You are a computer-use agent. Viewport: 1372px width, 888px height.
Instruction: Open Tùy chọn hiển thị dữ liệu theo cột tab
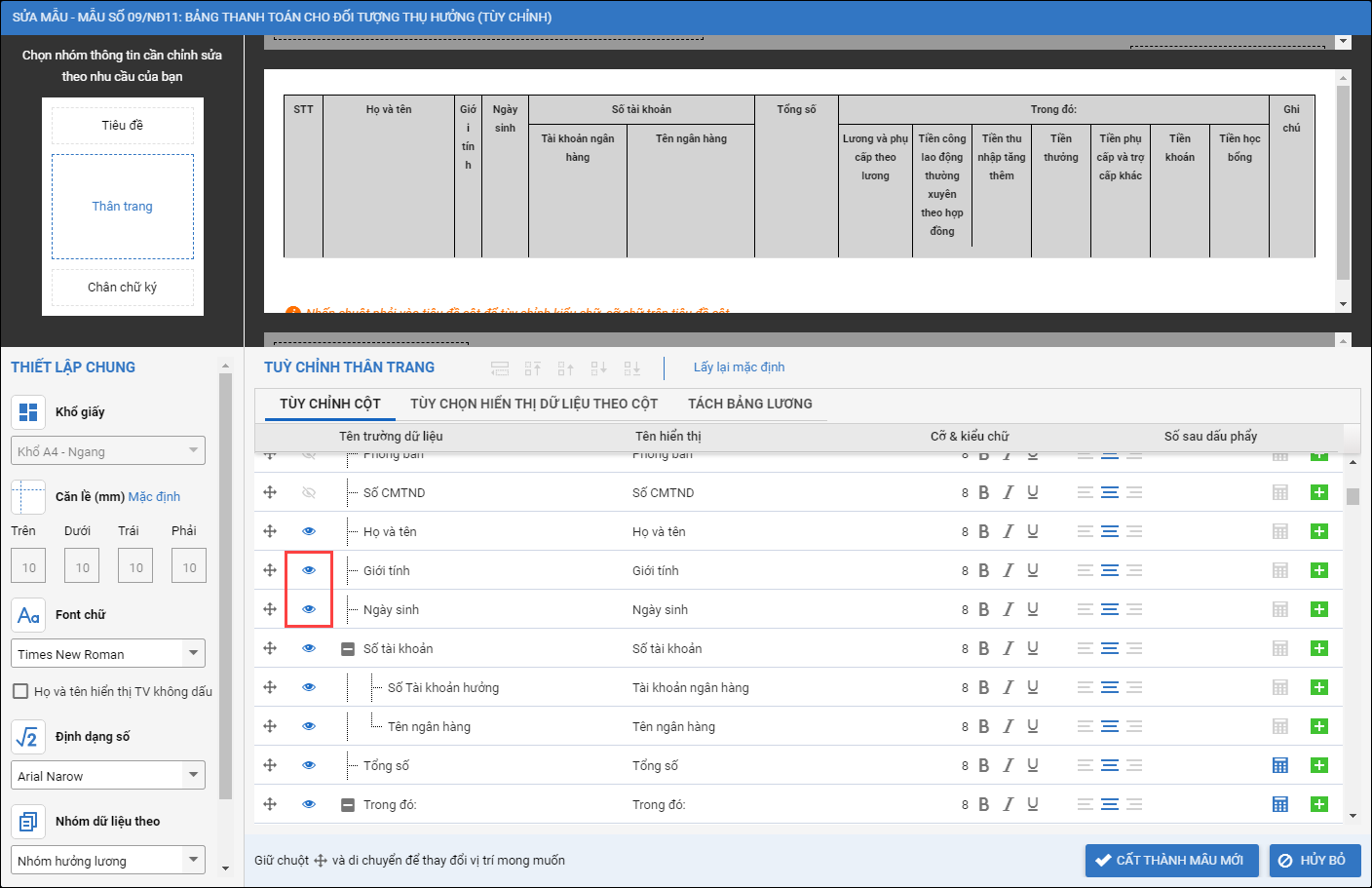[x=533, y=404]
